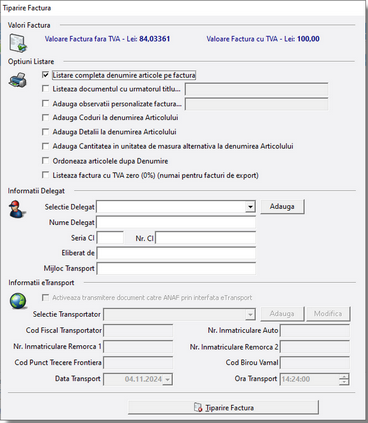368x423 pixels.
Task: Click the Cod Fiscal Transportator field
Action: (138, 331)
